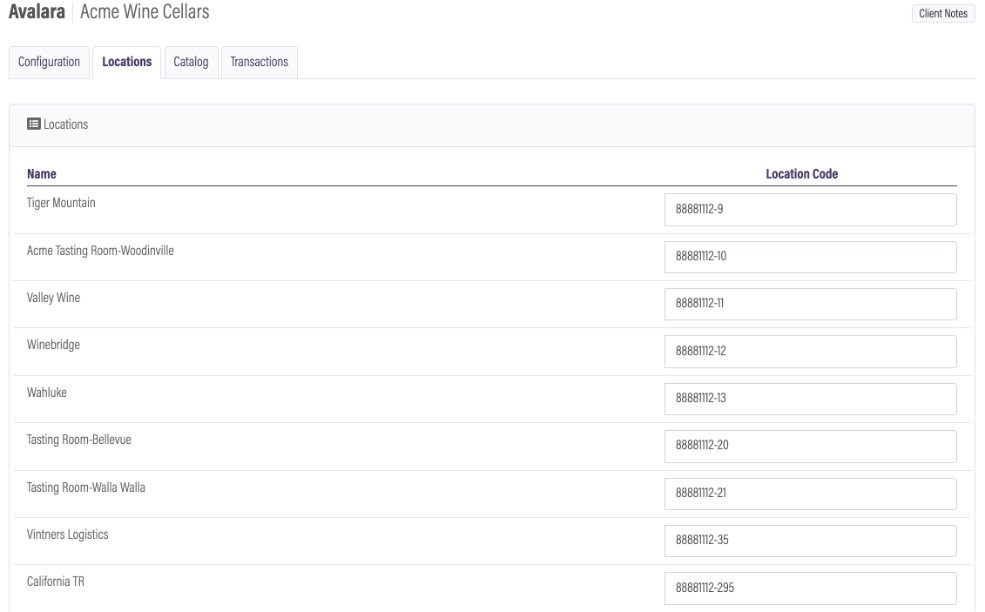Click the Tasting Room-Bellevue name

79,440
